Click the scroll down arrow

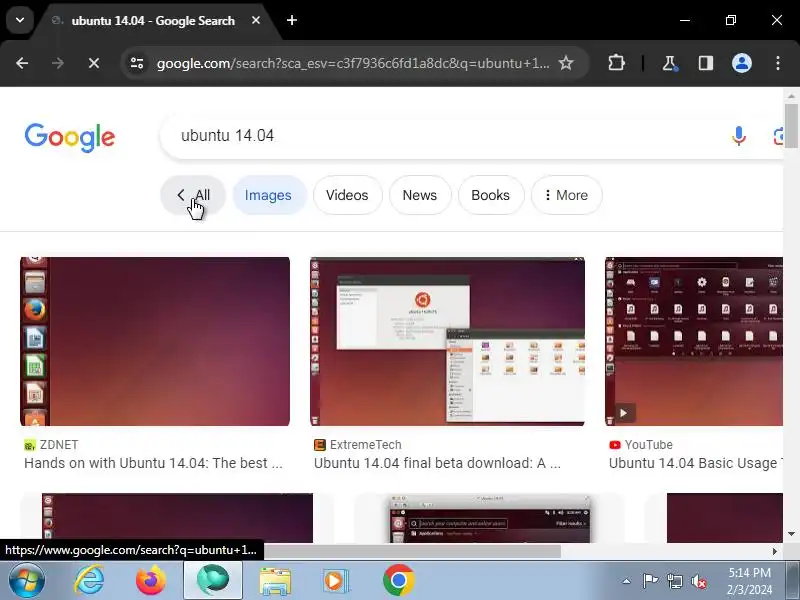[x=791, y=534]
